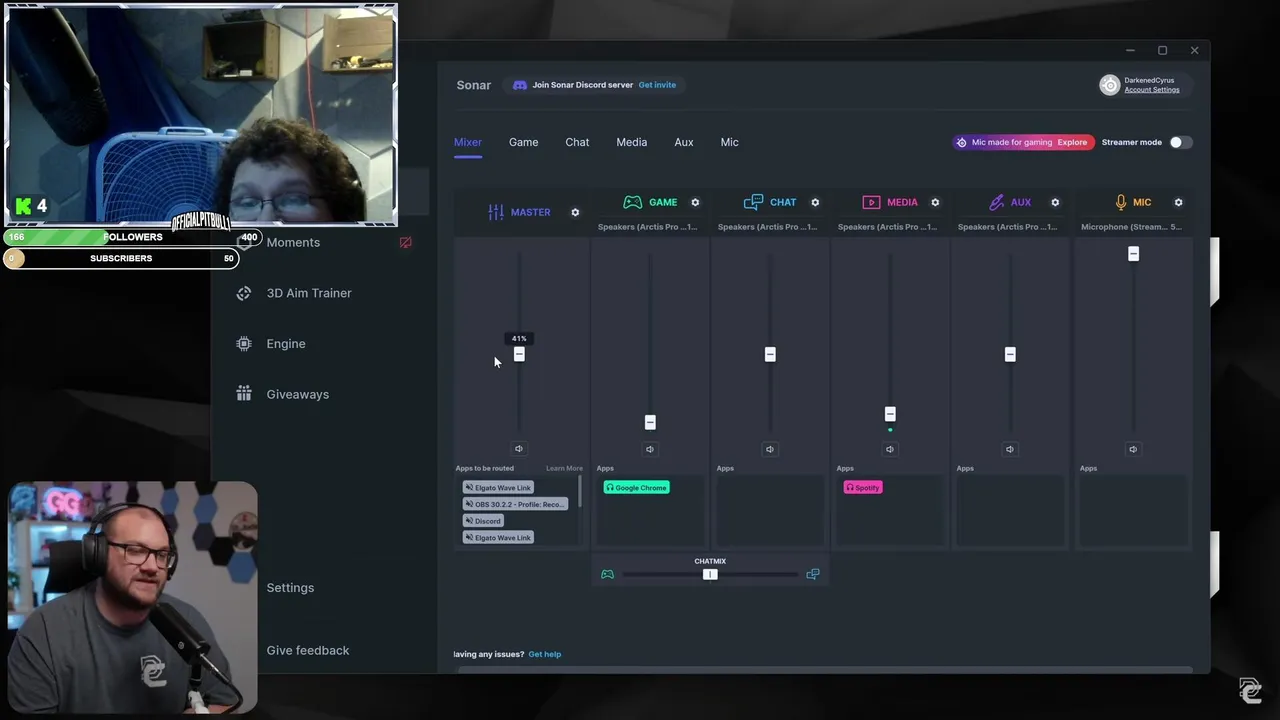Open Chat channel settings gear
Viewport: 1280px width, 720px height.
pos(815,202)
